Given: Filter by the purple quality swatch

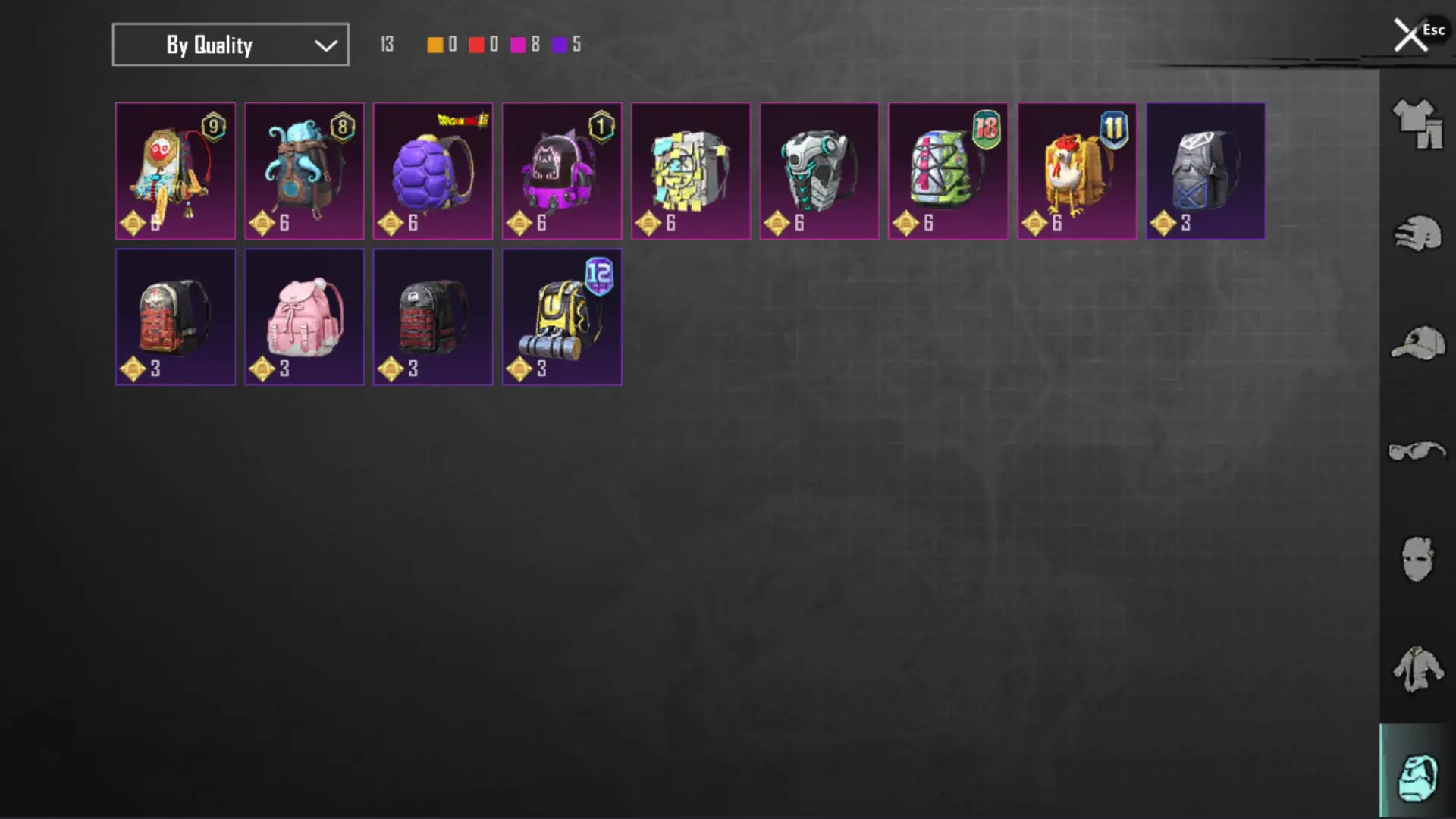Looking at the screenshot, I should [559, 45].
